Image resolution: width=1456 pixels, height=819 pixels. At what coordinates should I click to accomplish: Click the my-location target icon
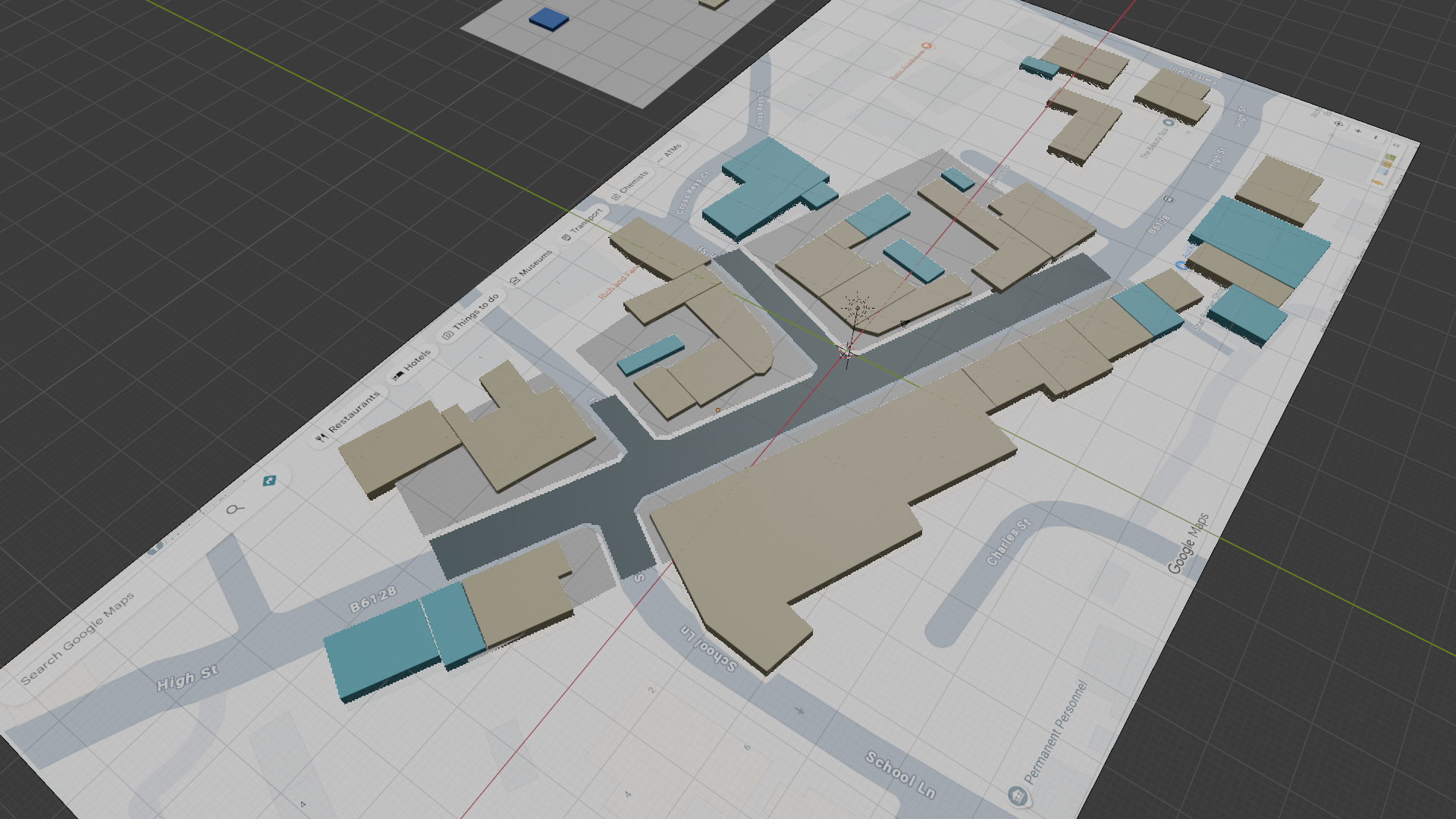click(1338, 124)
